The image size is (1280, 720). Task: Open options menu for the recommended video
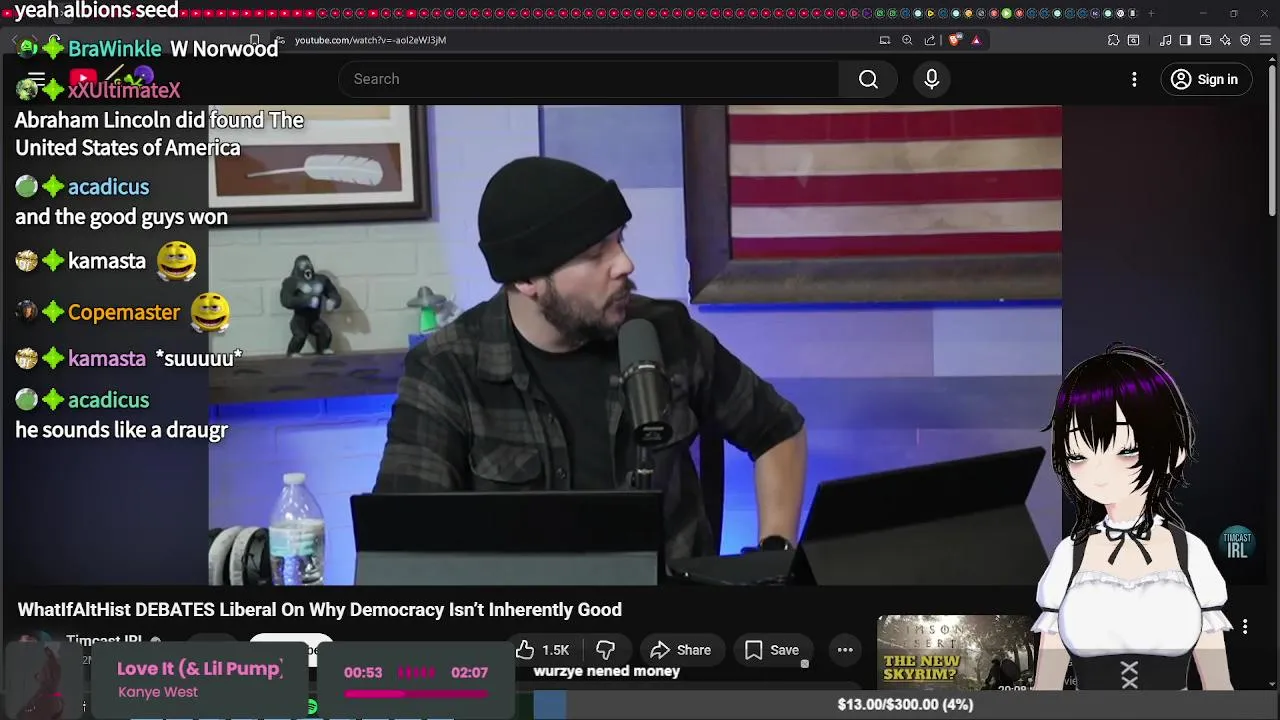[1245, 626]
